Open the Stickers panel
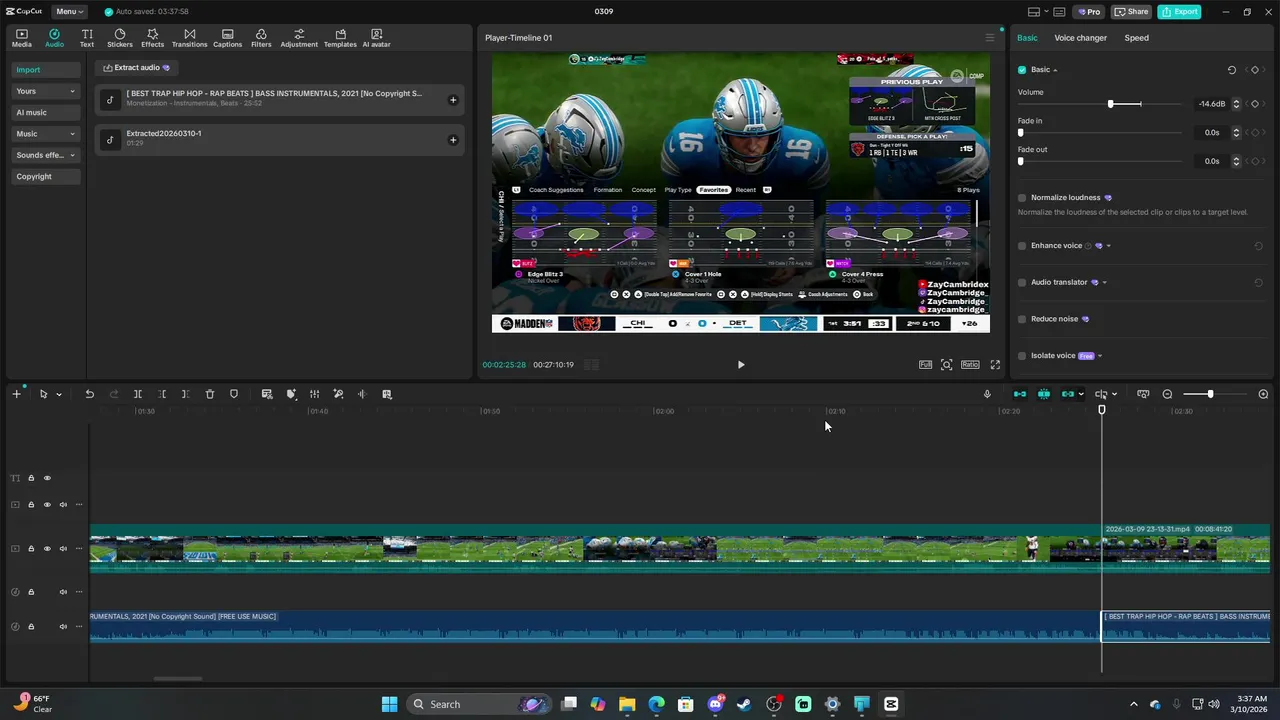 point(120,38)
